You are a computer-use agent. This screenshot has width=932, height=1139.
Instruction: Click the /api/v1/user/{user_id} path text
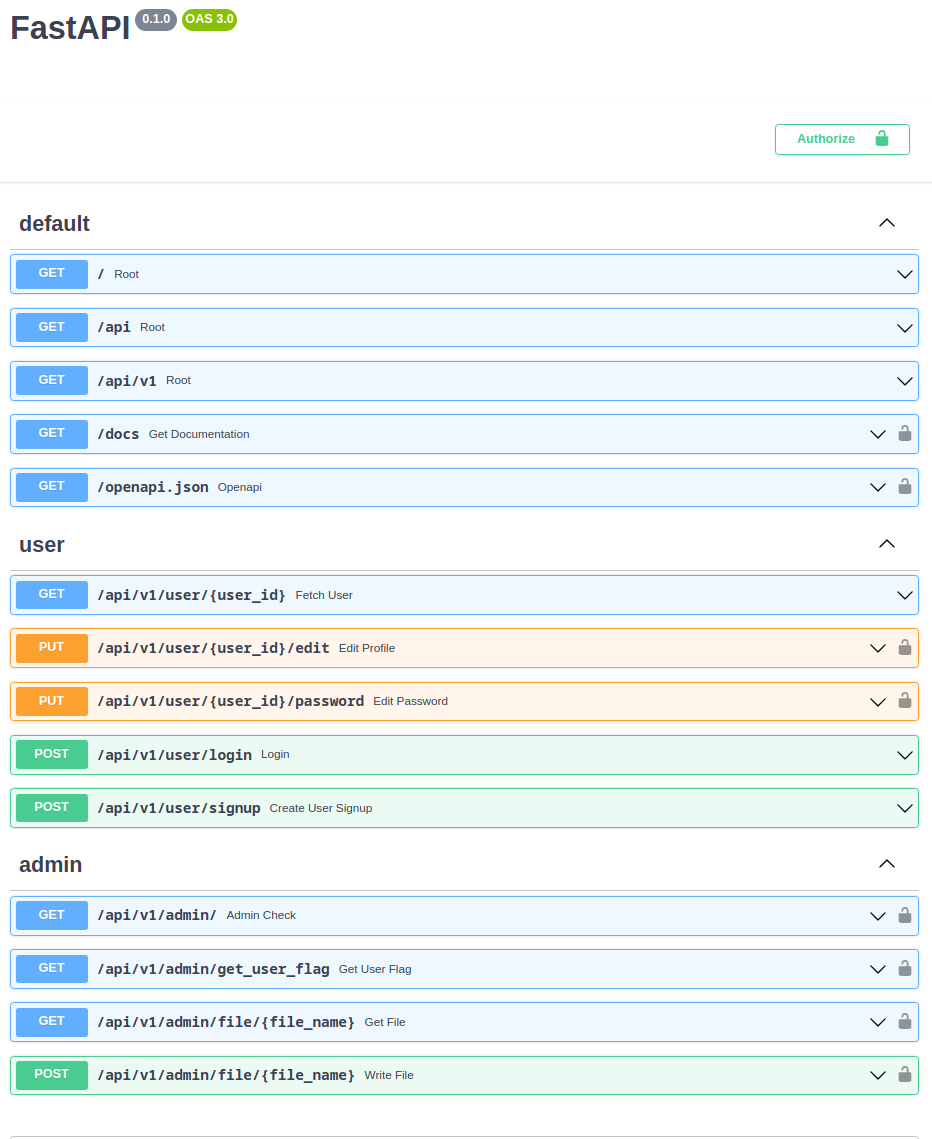click(192, 595)
